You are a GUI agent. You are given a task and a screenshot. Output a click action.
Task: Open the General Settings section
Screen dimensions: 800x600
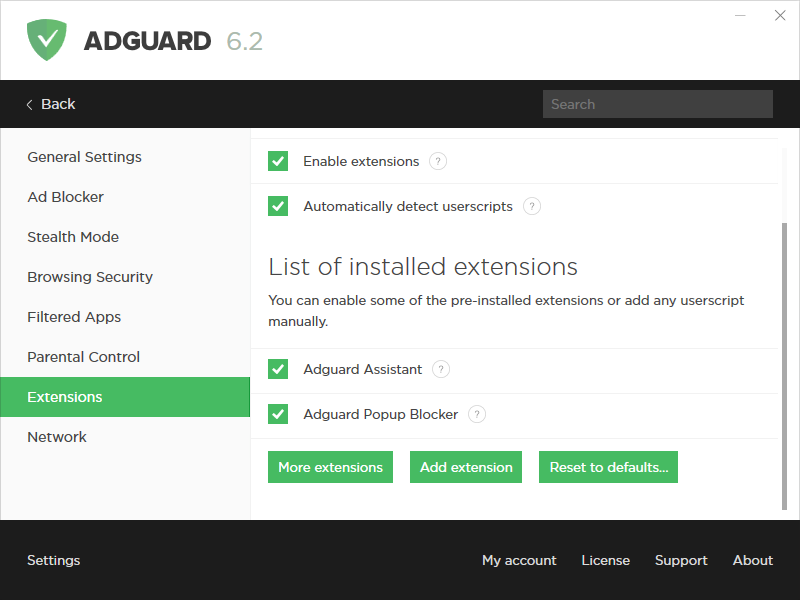coord(84,157)
